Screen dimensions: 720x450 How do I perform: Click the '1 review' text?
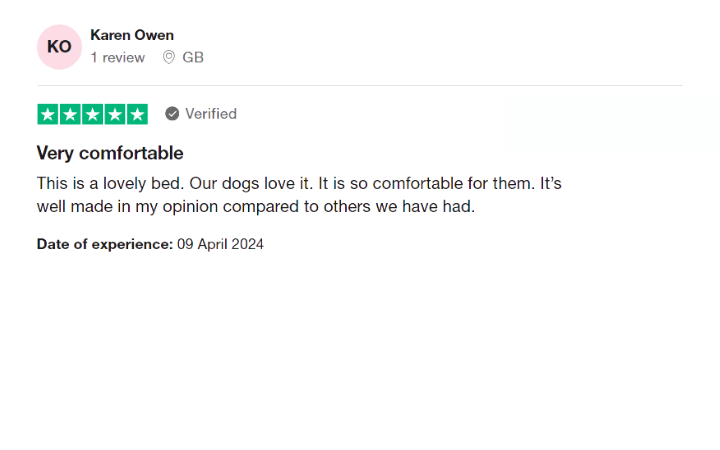(118, 57)
